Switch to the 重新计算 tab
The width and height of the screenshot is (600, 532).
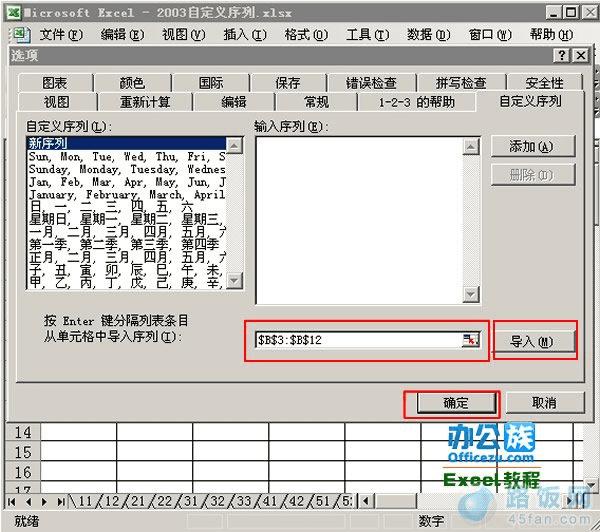point(145,102)
